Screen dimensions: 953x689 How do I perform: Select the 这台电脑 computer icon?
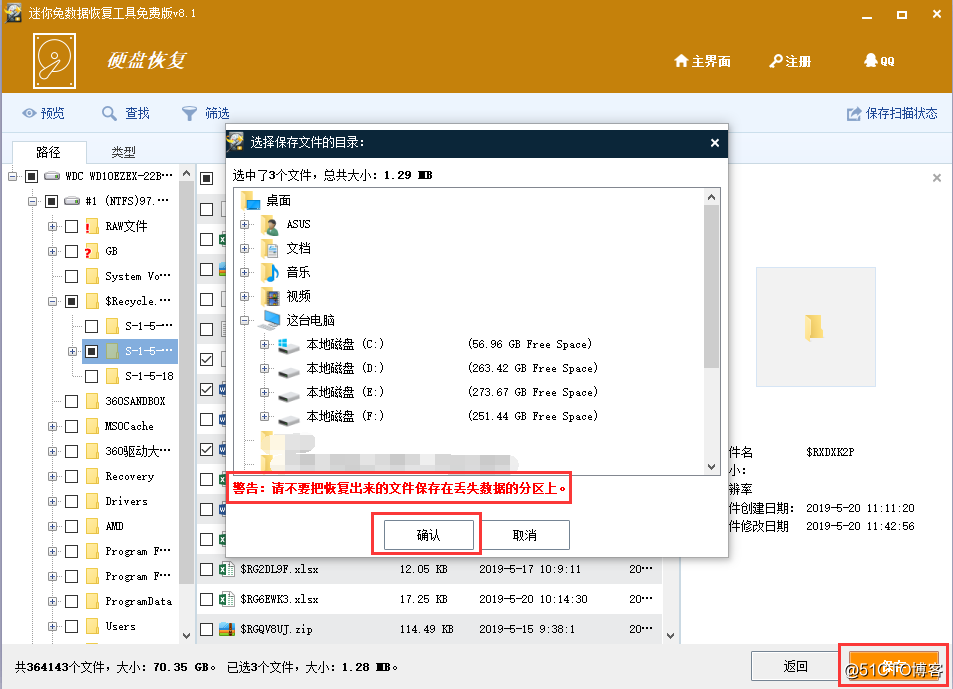[270, 320]
